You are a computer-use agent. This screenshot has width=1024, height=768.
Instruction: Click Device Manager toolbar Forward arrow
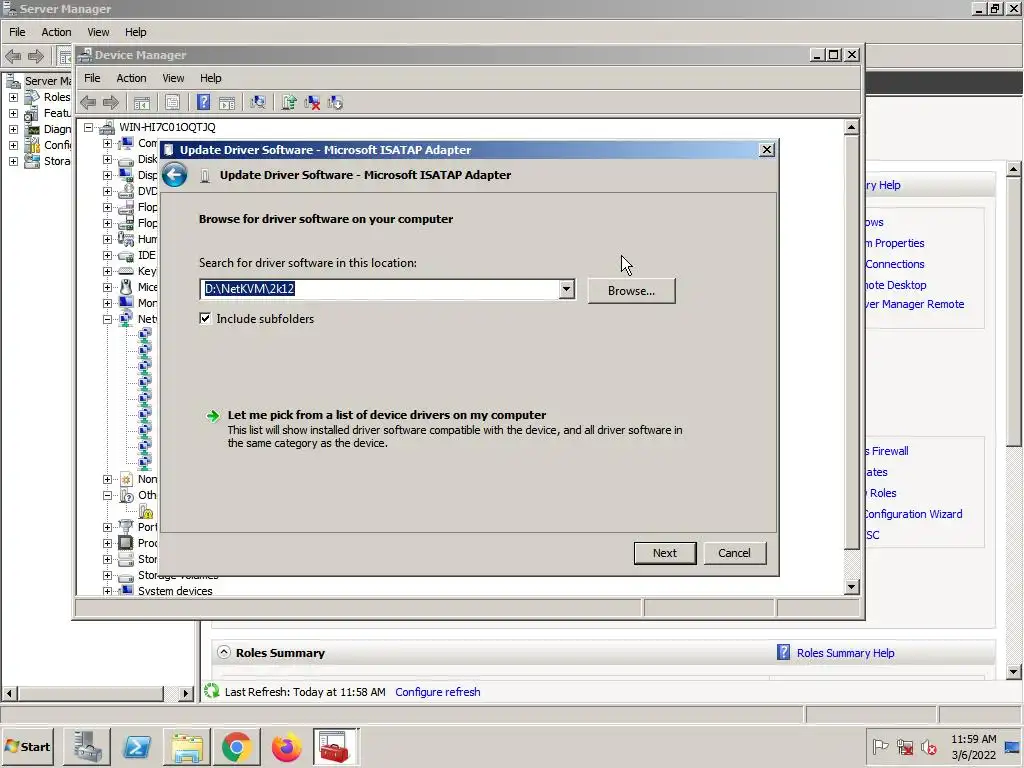(x=111, y=103)
